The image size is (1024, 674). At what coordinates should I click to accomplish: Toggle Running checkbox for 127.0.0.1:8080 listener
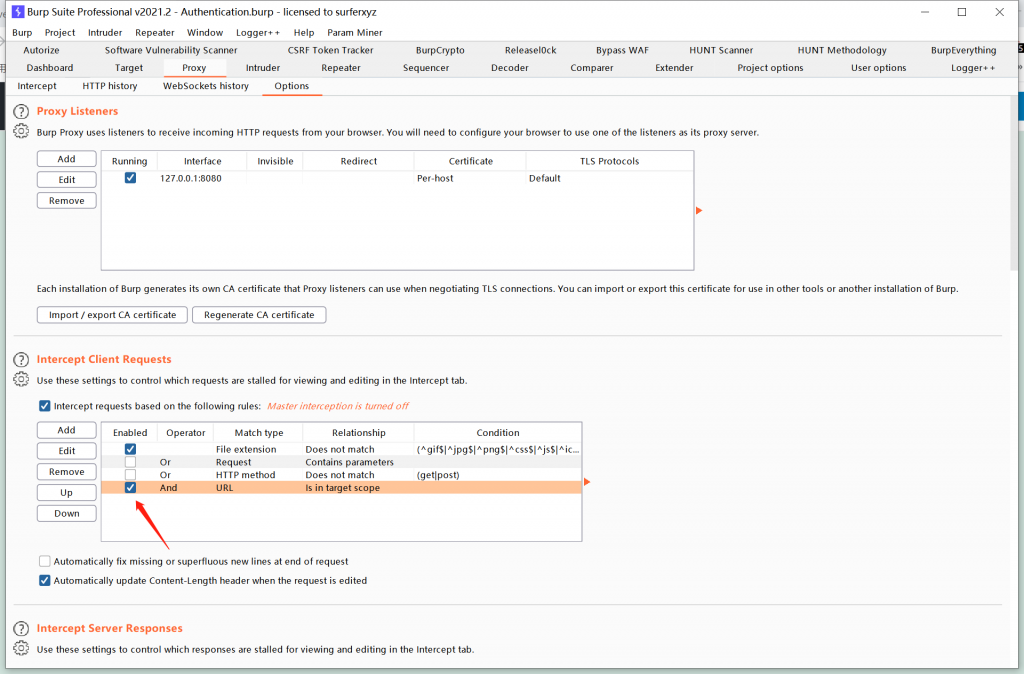pos(130,178)
